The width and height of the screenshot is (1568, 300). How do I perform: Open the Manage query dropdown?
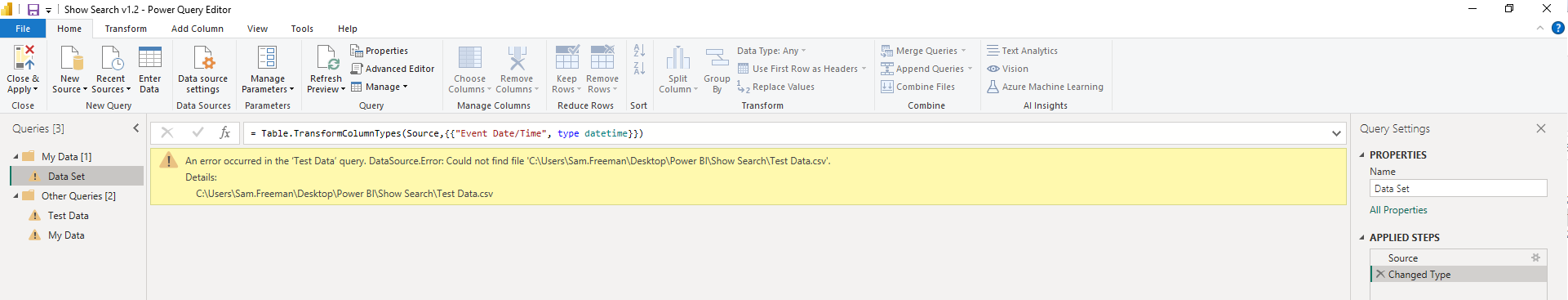pos(380,87)
